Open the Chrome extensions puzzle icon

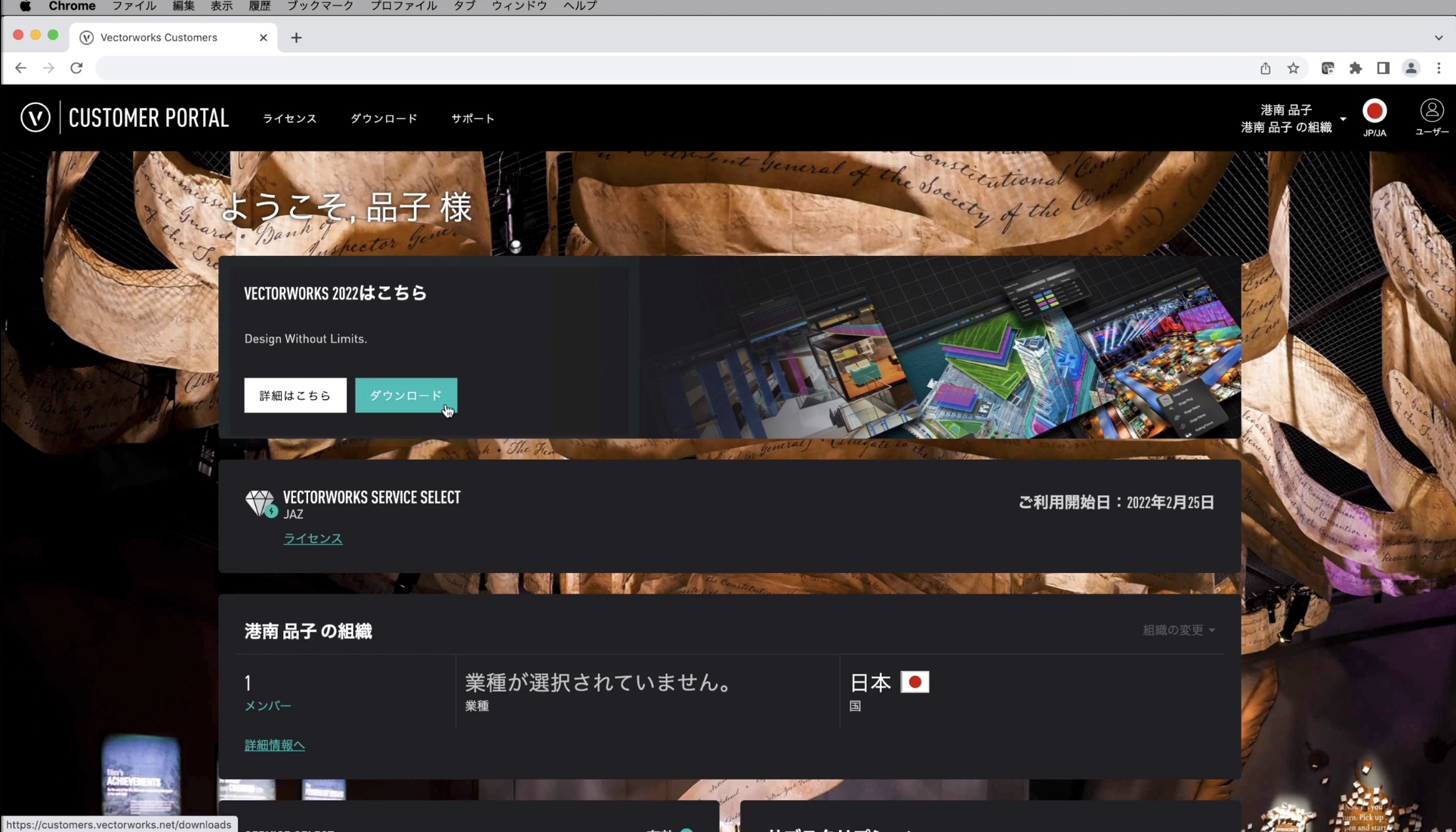(x=1356, y=68)
